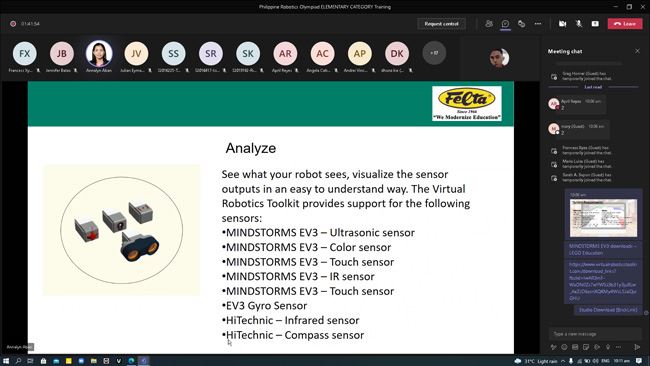Click the sensors illustration on slide

pos(121,230)
